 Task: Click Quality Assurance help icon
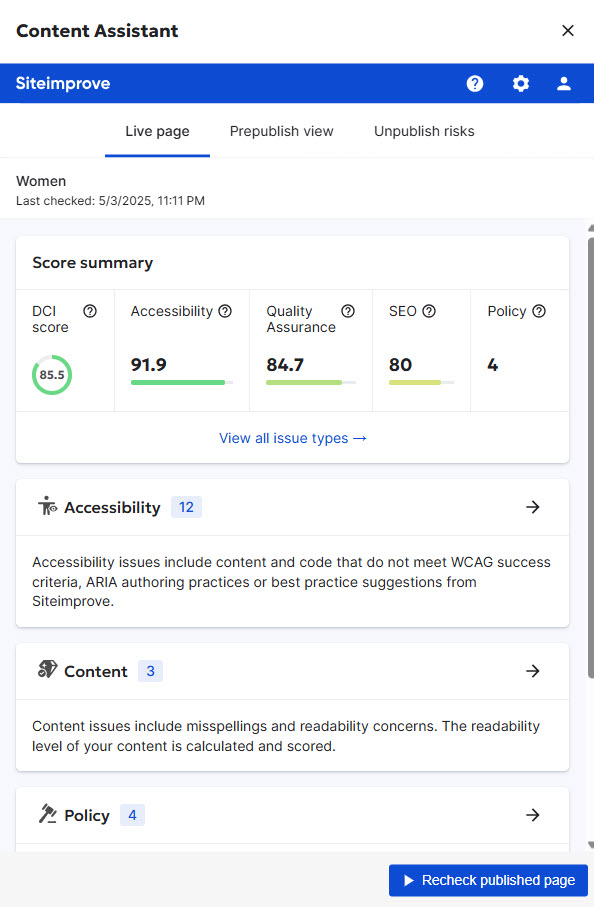coord(348,311)
